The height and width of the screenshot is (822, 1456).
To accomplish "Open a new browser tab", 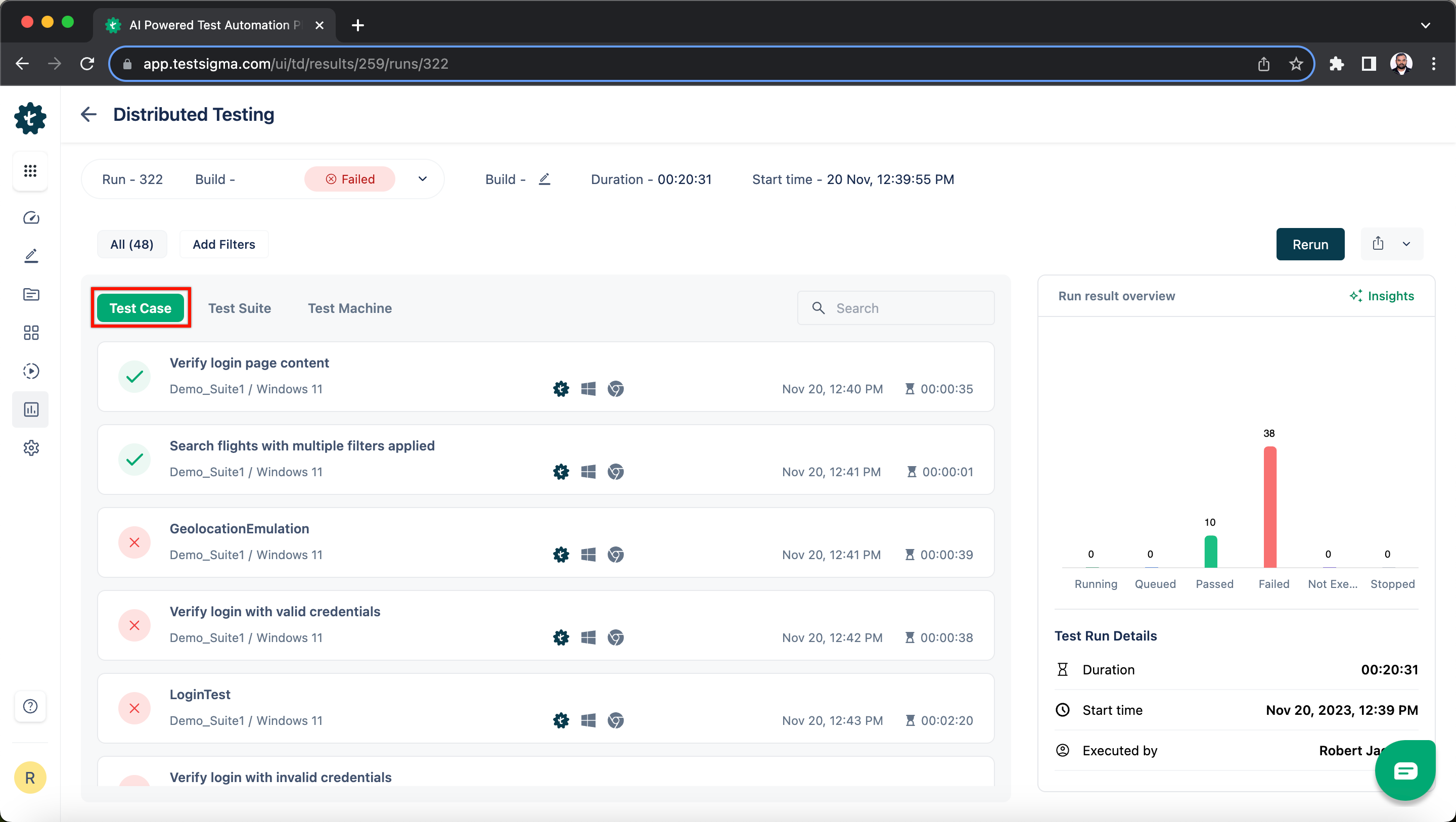I will point(358,25).
